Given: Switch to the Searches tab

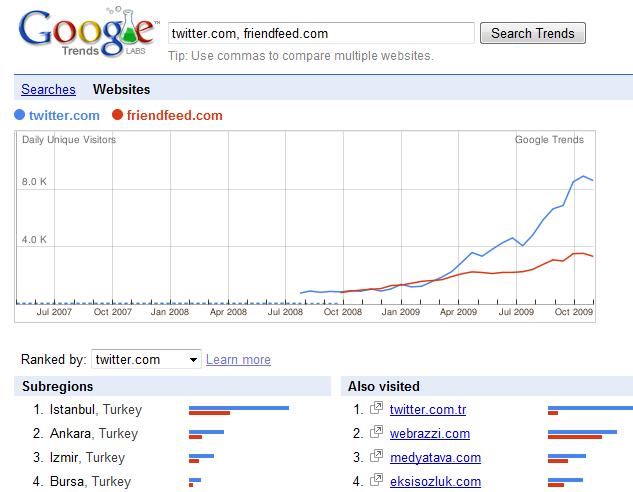Looking at the screenshot, I should coord(48,90).
